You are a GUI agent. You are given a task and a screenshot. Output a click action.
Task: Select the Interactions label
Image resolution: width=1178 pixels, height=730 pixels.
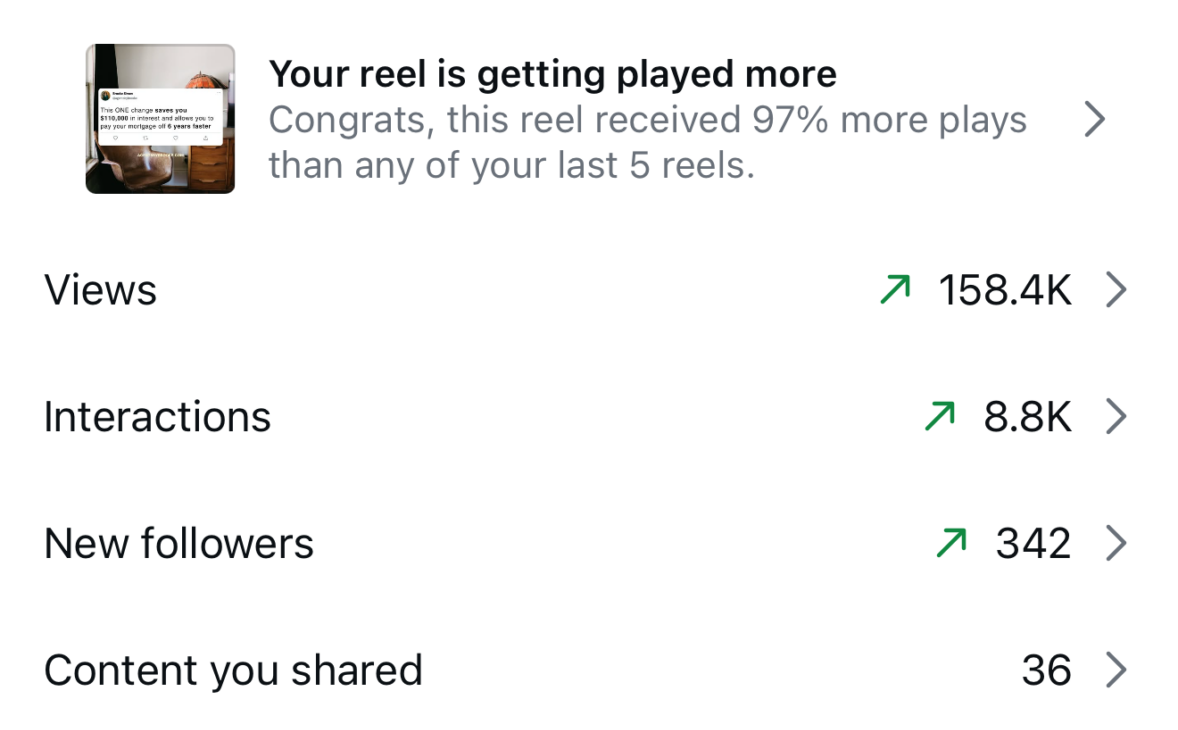pos(157,417)
